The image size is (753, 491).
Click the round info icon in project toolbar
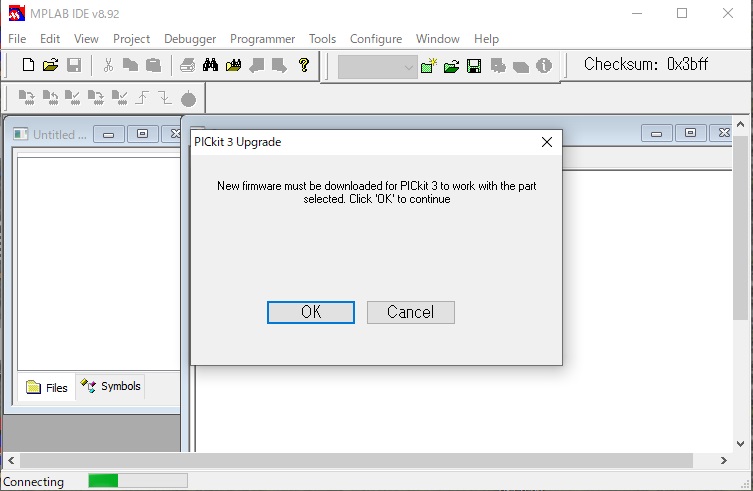tap(544, 65)
